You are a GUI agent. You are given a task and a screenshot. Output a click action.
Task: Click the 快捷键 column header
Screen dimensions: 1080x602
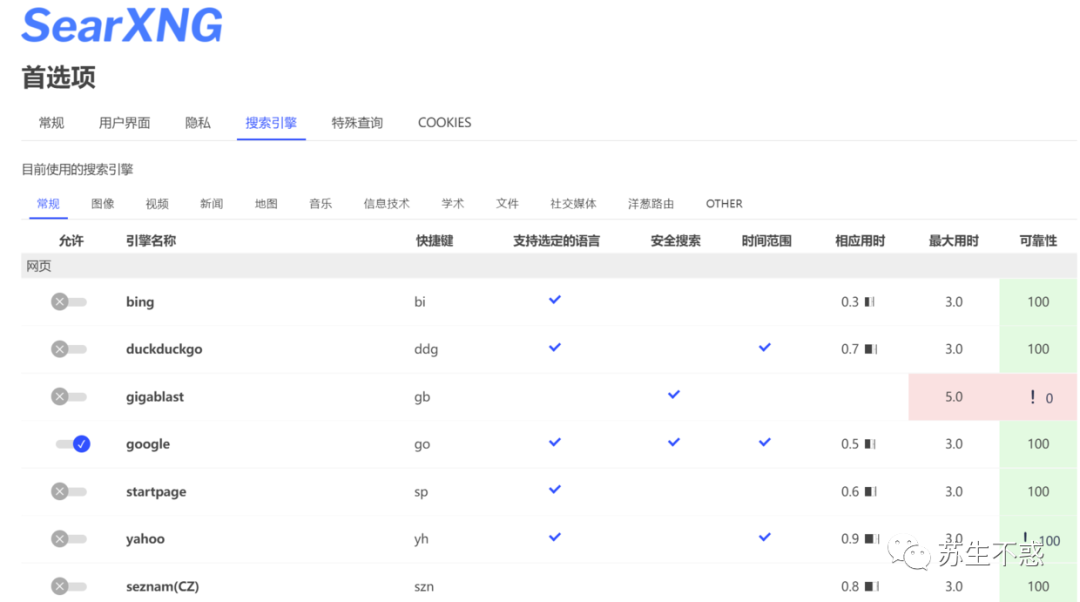tap(434, 241)
